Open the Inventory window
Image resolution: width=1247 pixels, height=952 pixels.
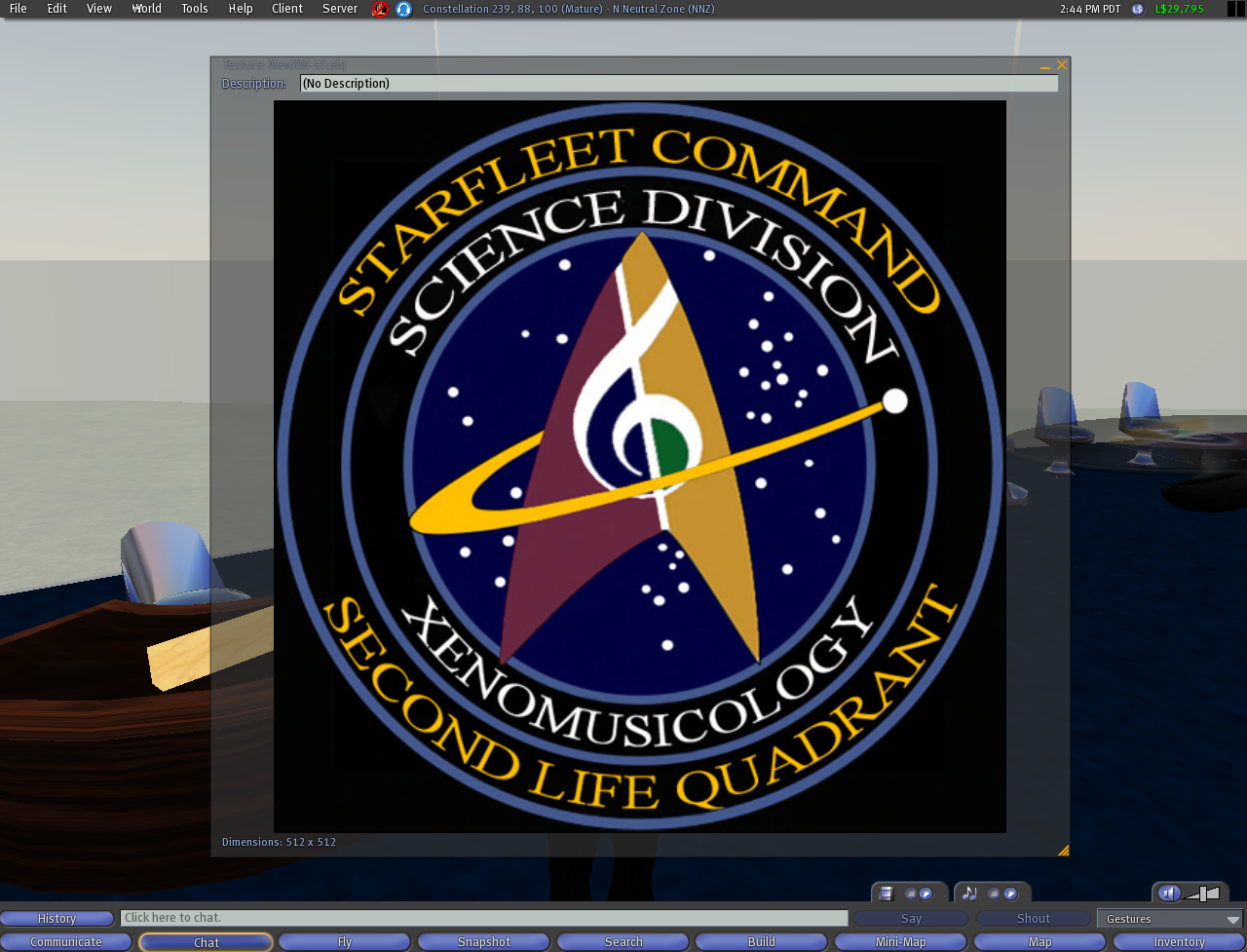click(x=1180, y=942)
